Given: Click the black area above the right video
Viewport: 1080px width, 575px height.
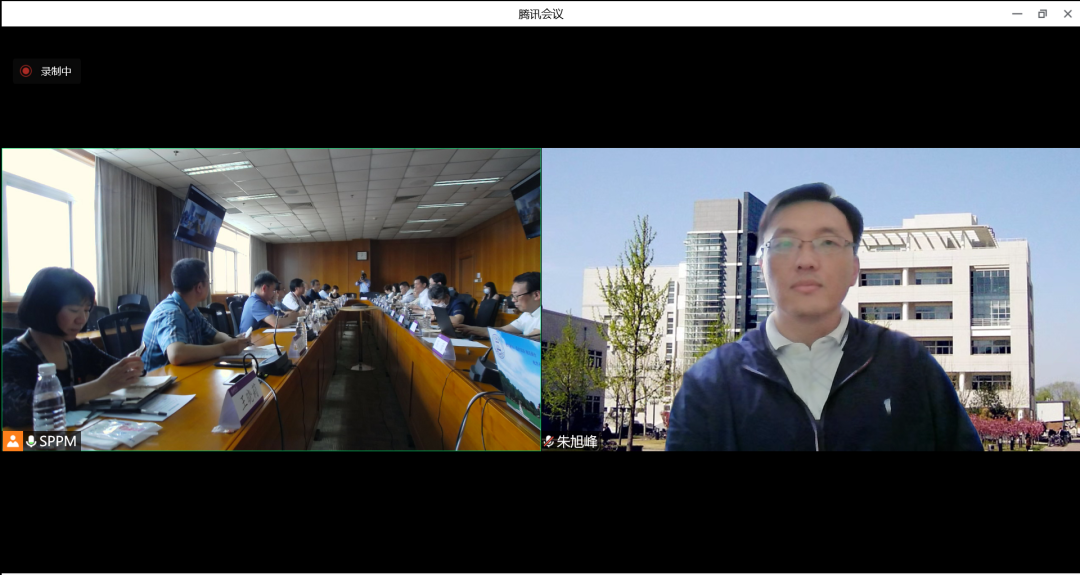Looking at the screenshot, I should click(x=810, y=90).
